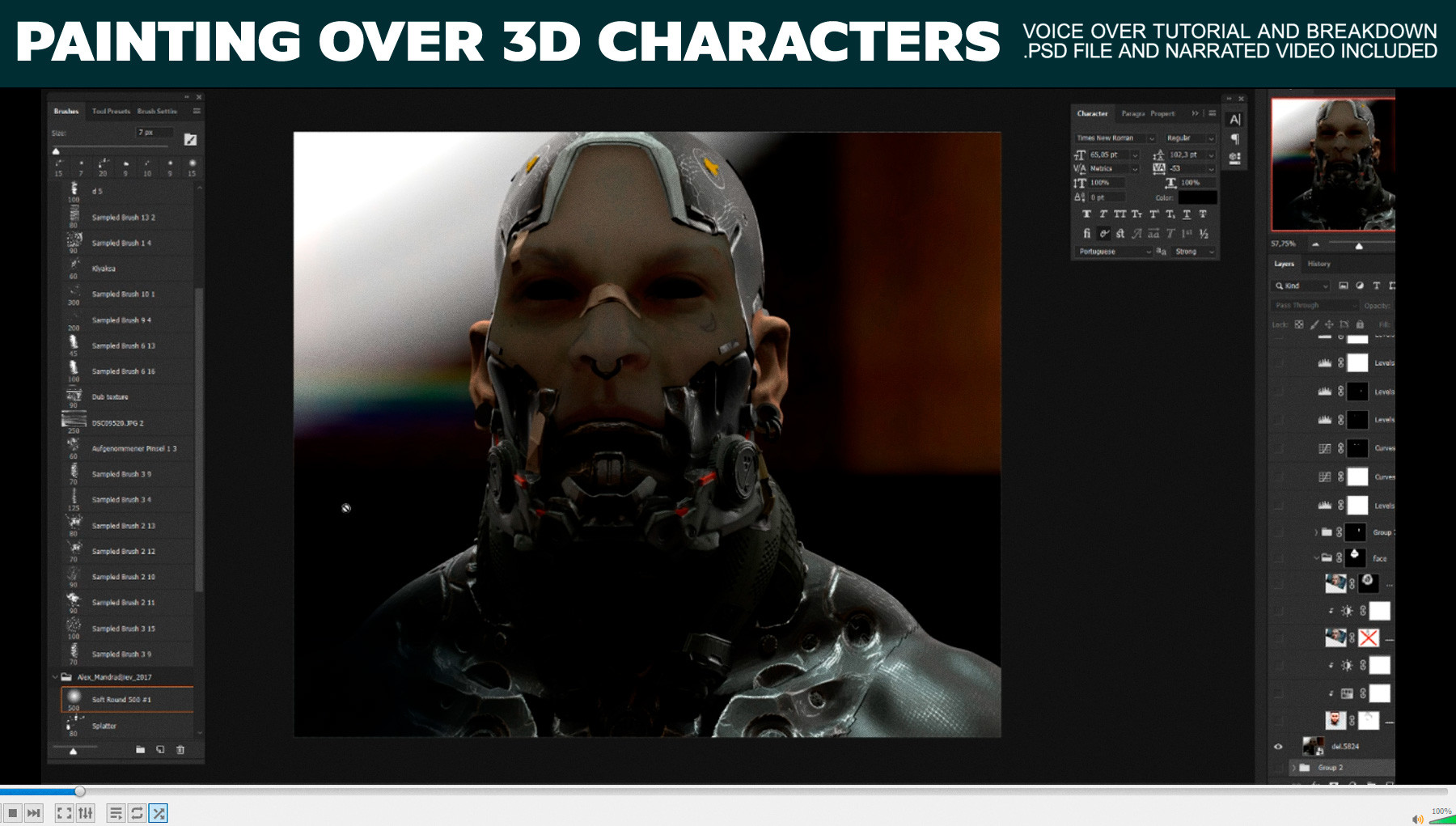Image resolution: width=1456 pixels, height=826 pixels.
Task: Switch to the Tool Presets tab
Action: click(112, 111)
